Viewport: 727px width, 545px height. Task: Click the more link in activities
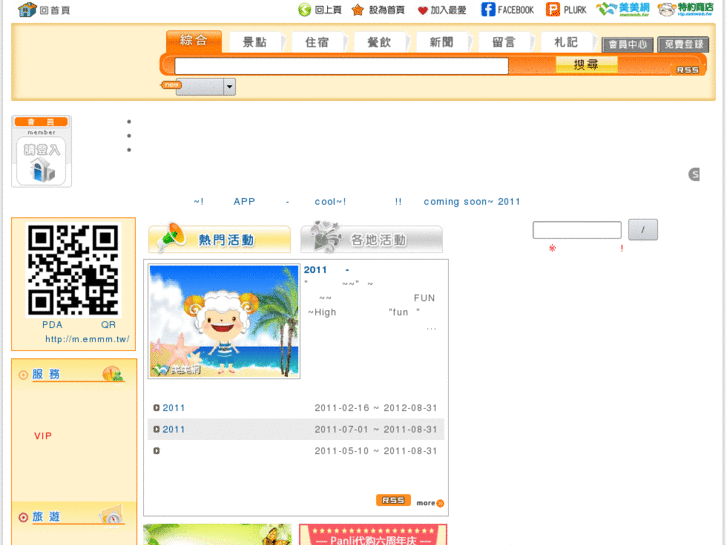(430, 503)
